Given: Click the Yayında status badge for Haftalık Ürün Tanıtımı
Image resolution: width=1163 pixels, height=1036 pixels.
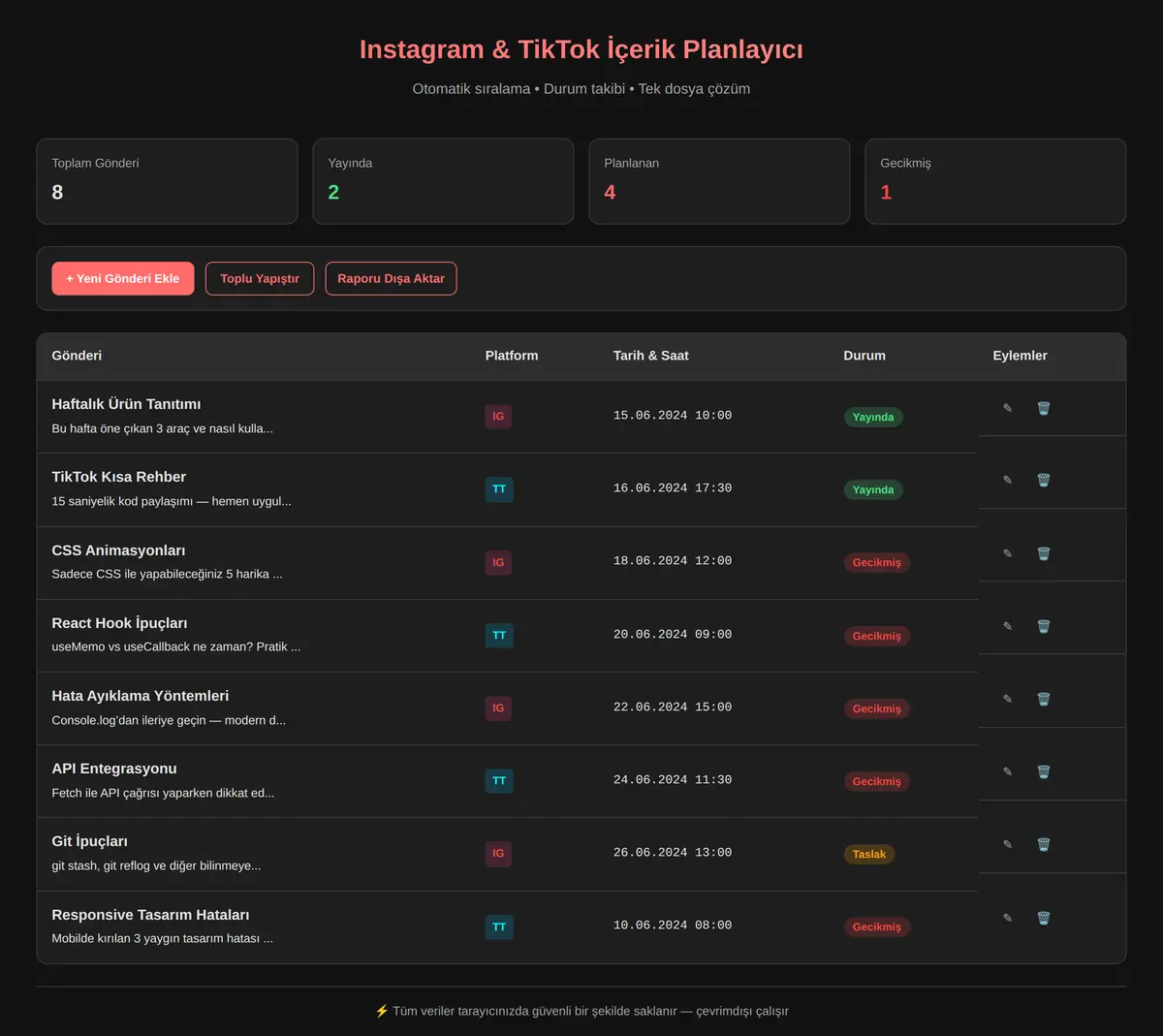Looking at the screenshot, I should tap(873, 417).
